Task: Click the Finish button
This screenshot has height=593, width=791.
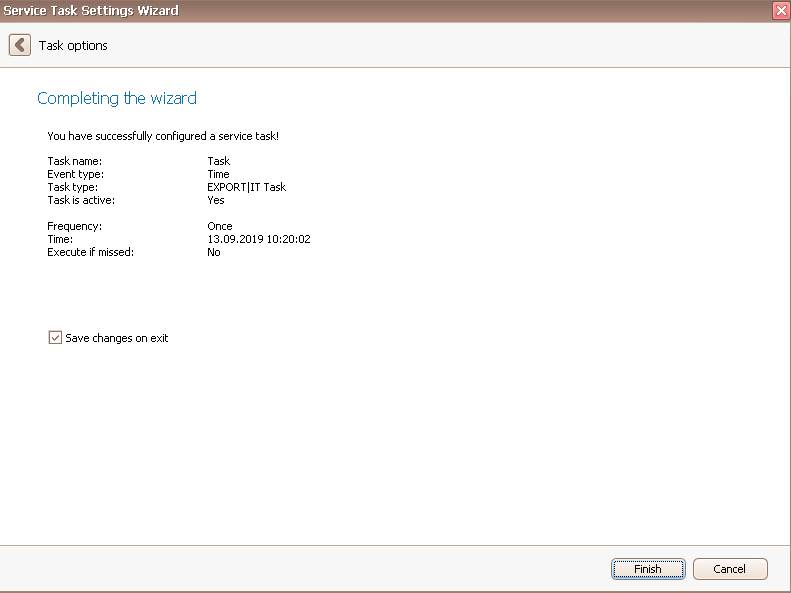Action: [x=648, y=569]
